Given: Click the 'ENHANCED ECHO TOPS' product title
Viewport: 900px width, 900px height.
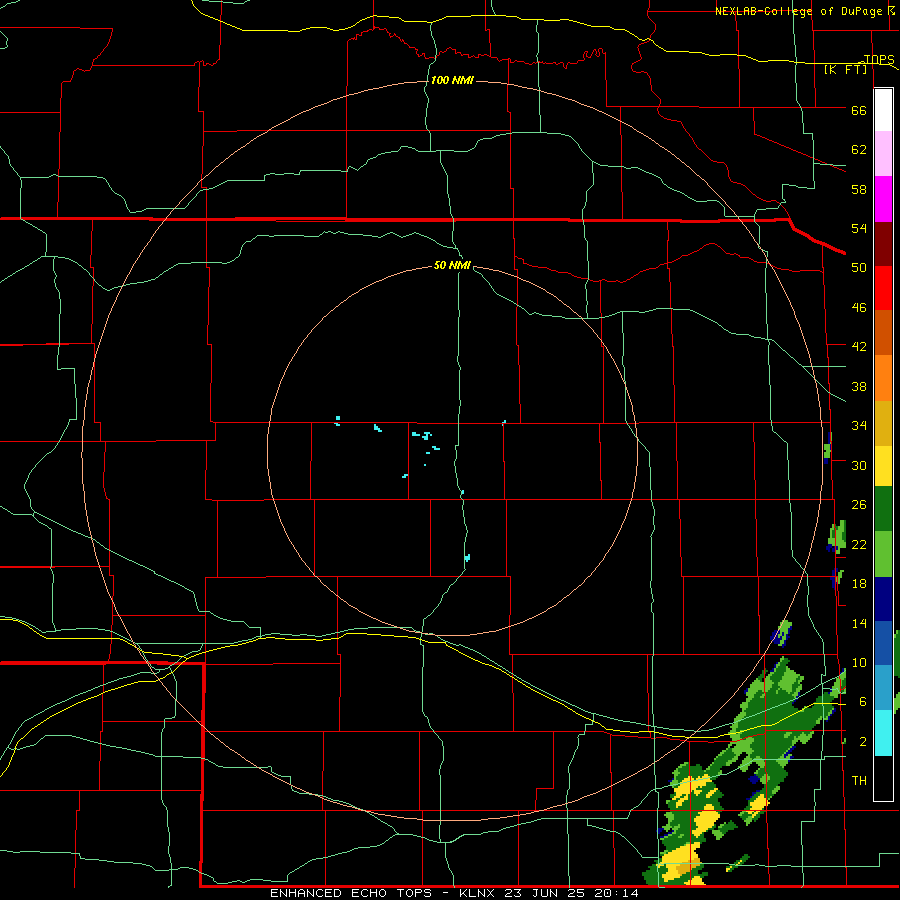Looking at the screenshot, I should [351, 893].
